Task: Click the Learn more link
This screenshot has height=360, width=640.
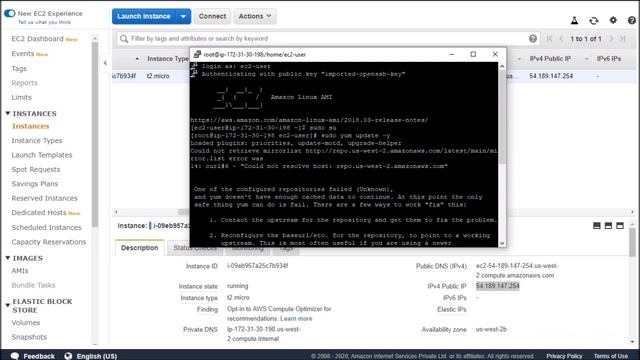Action: pyautogui.click(x=296, y=319)
